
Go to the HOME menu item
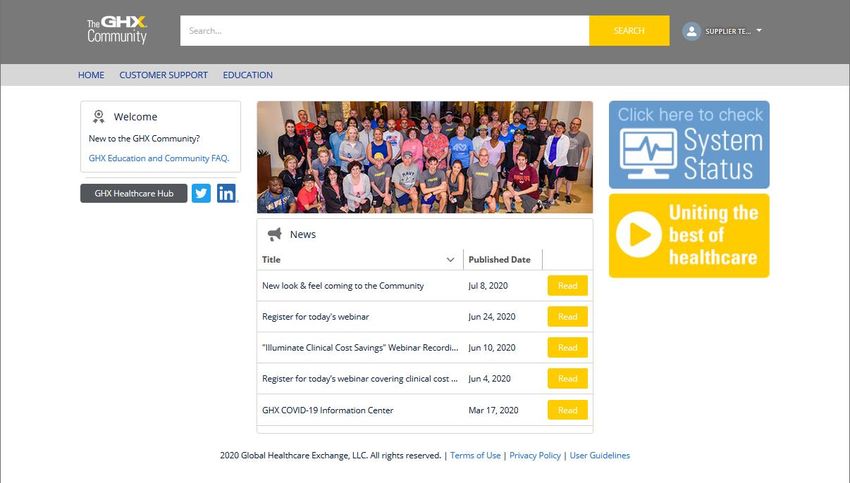point(91,75)
